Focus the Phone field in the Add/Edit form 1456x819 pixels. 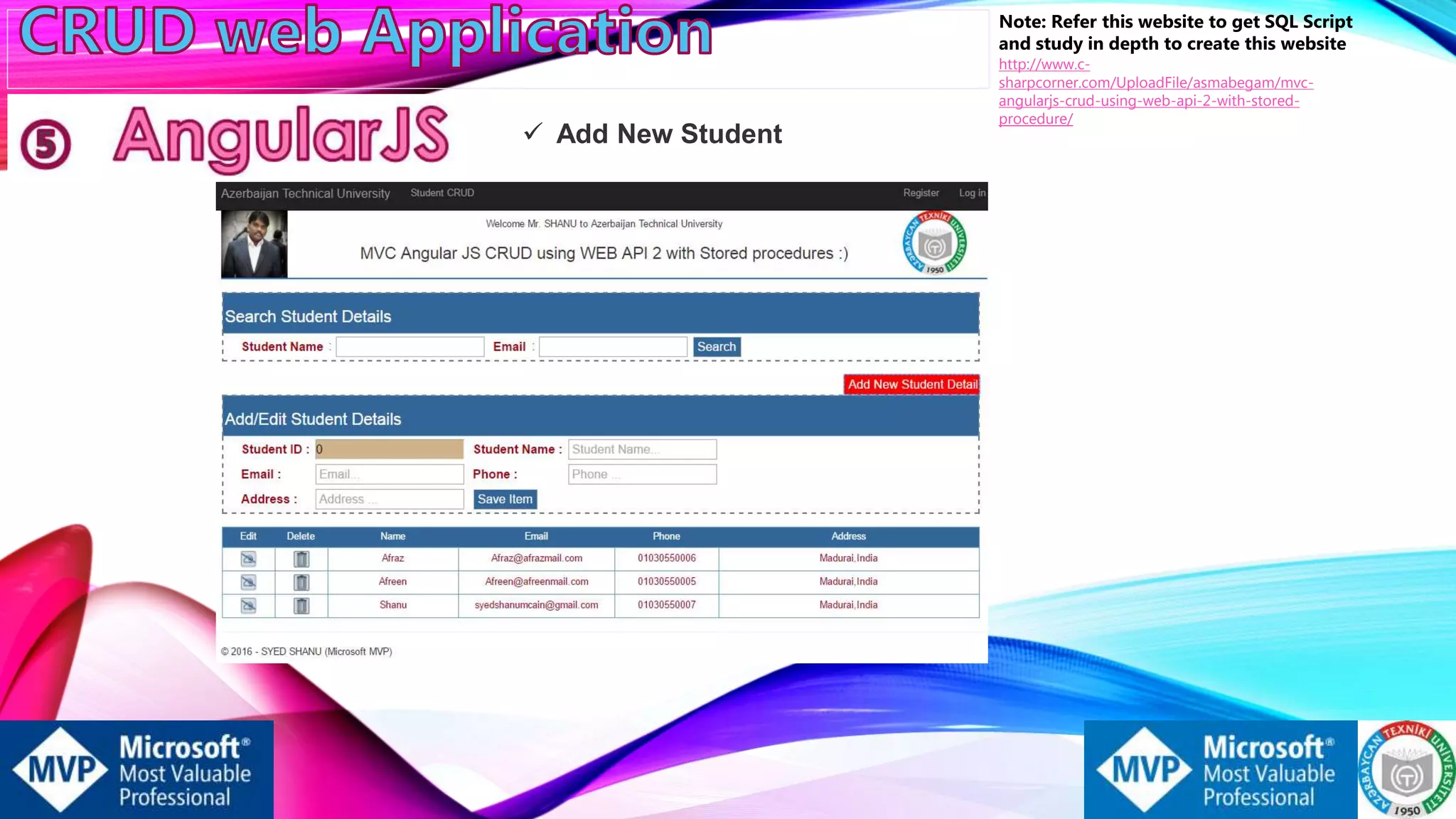click(643, 474)
